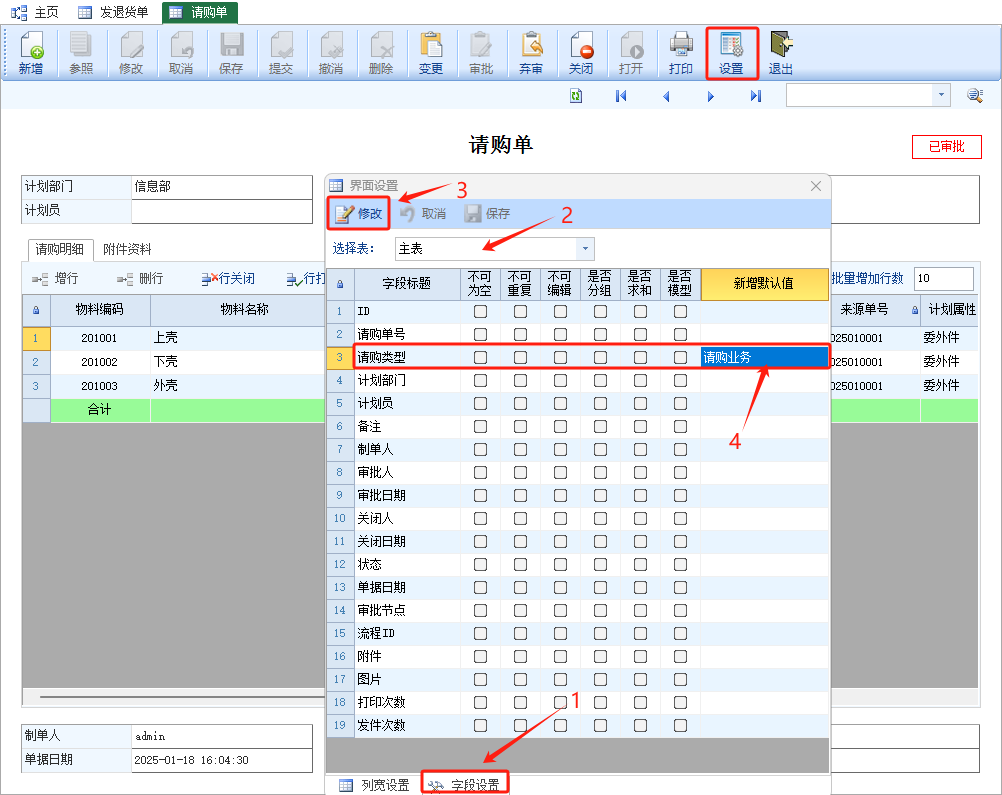Click the 审批 toolbar icon
This screenshot has height=795, width=1002.
(x=481, y=53)
